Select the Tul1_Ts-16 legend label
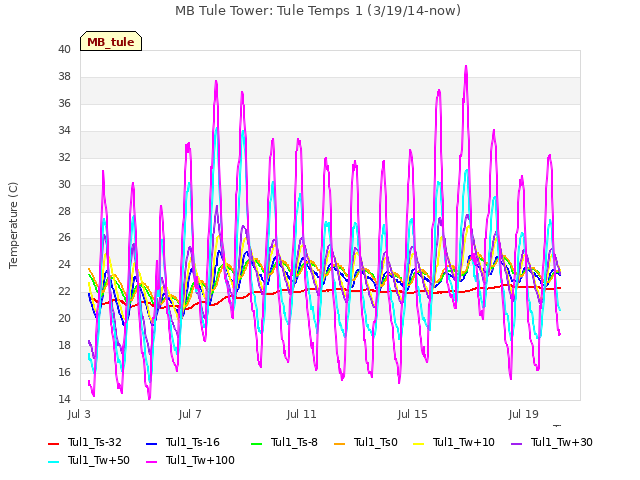 (193, 442)
